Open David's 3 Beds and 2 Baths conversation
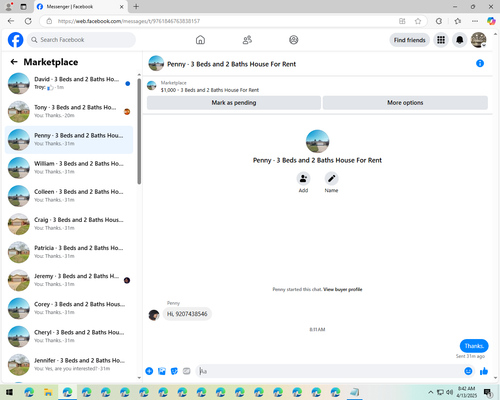The image size is (500, 400). point(69,83)
